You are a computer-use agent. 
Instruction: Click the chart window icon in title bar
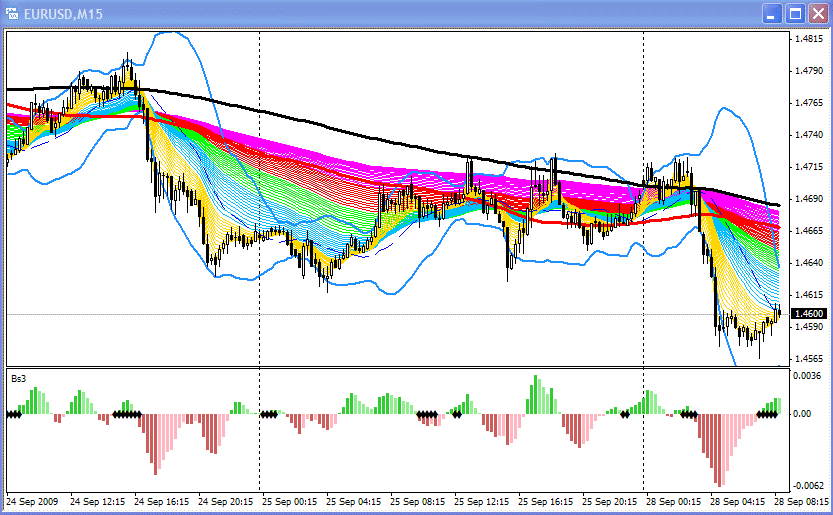point(12,13)
